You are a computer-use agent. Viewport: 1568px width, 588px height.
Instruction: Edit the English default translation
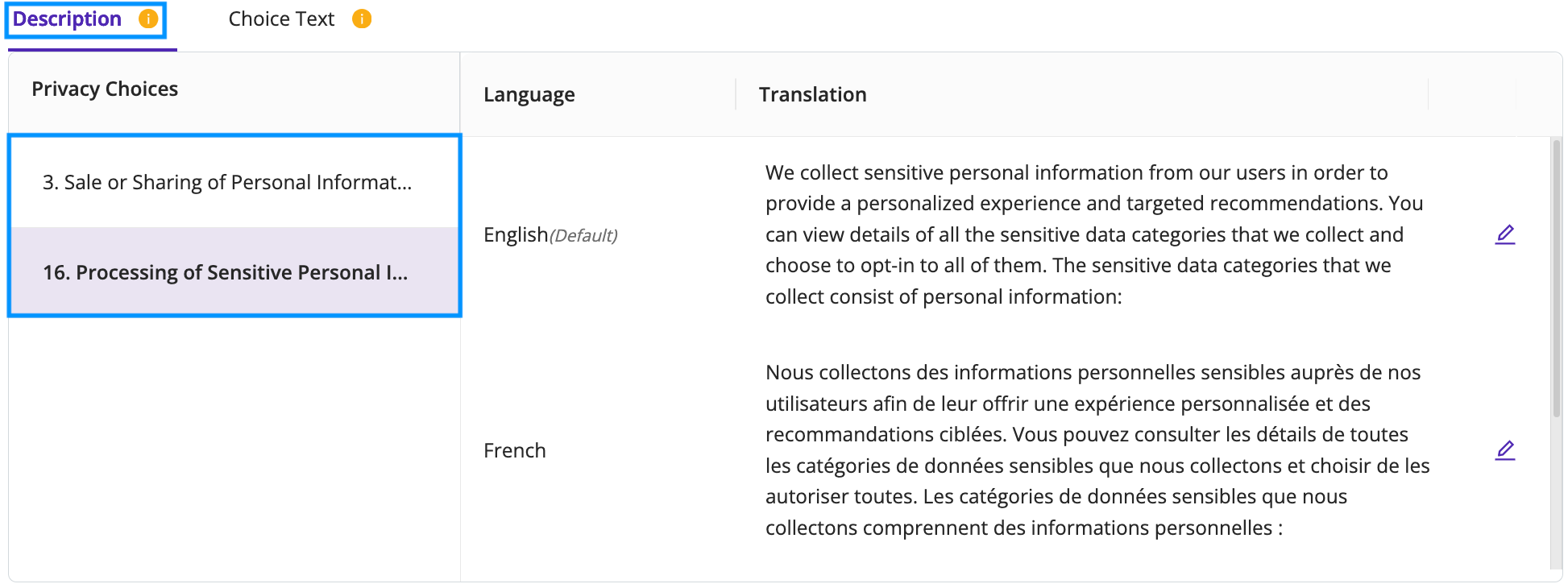pyautogui.click(x=1505, y=234)
